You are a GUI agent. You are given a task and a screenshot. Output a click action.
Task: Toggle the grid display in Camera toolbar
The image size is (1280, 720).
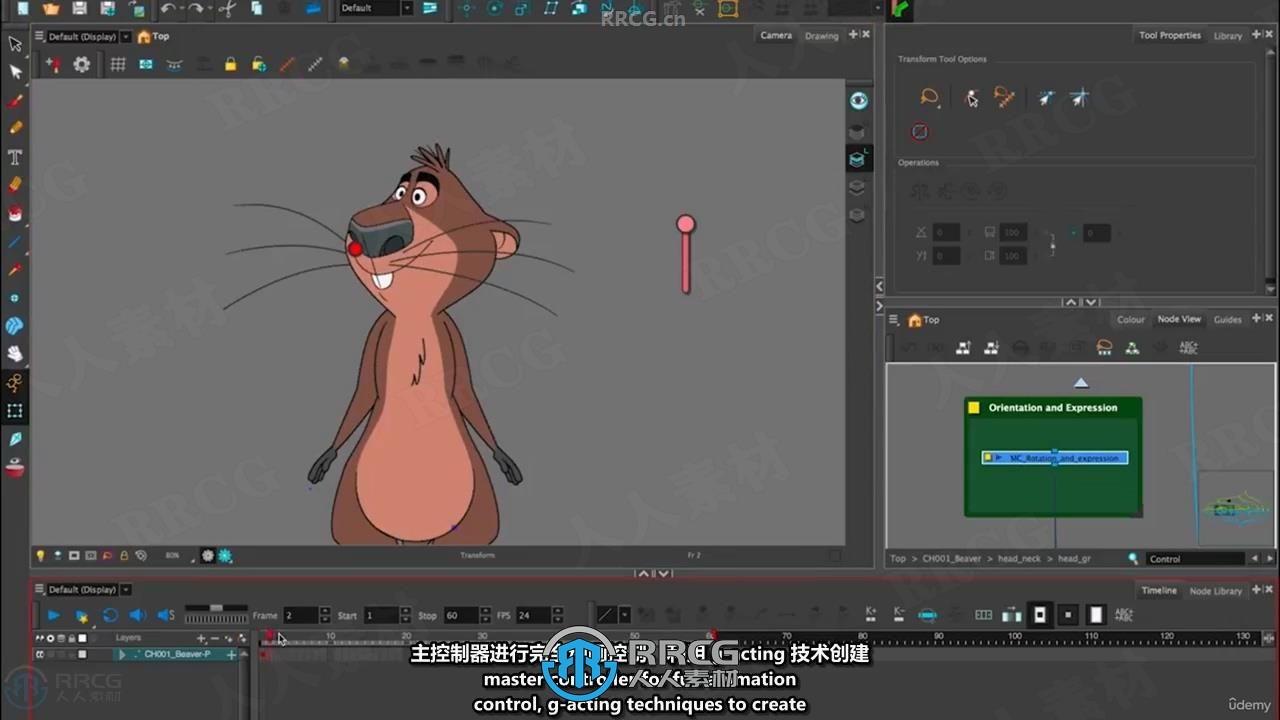pos(118,64)
